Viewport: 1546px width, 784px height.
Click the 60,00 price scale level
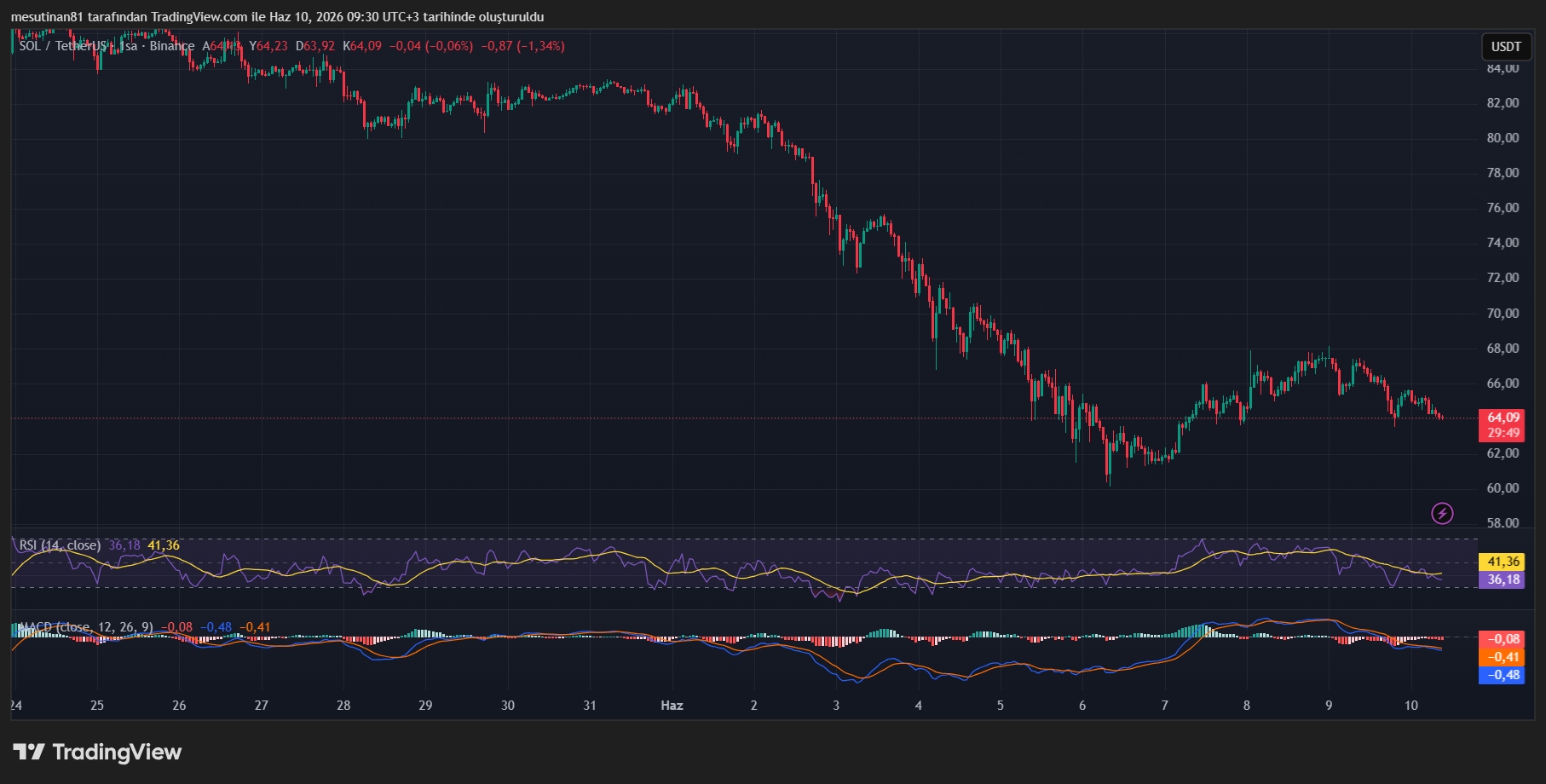coord(1503,488)
